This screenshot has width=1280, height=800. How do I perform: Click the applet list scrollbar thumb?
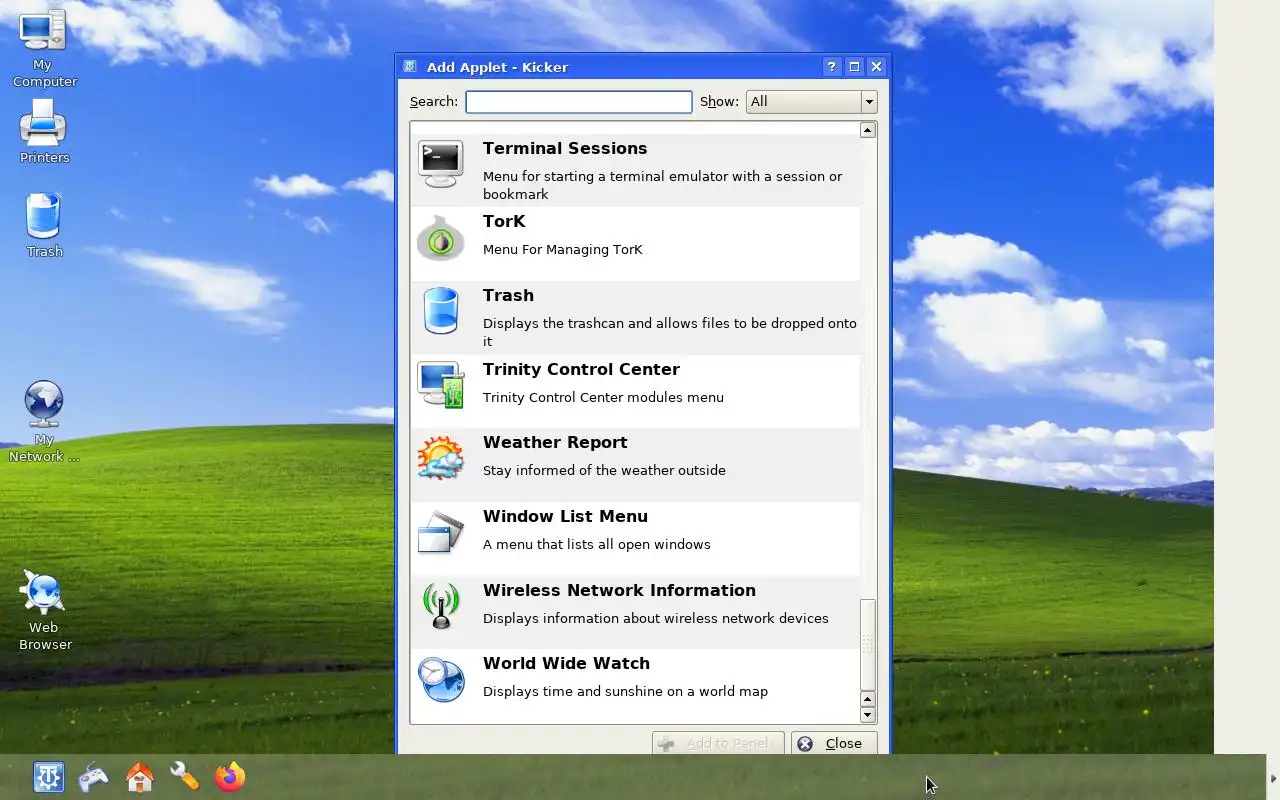[868, 644]
